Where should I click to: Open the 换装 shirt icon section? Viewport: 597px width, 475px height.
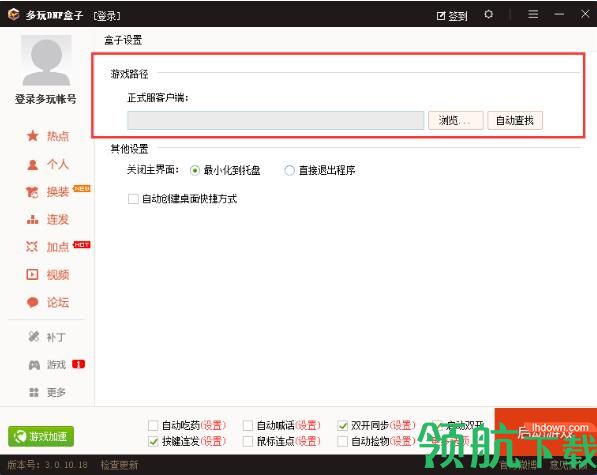point(48,192)
